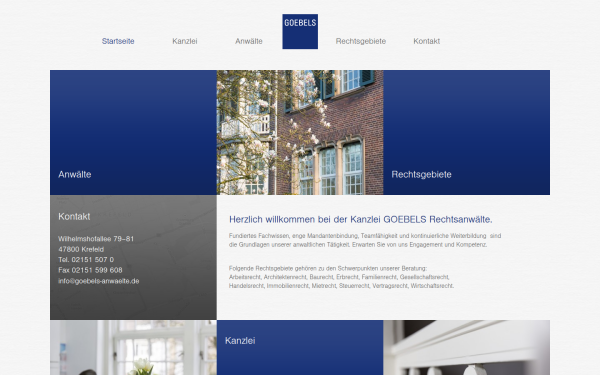Click the Tel. 02151 507 0 line

click(x=86, y=259)
